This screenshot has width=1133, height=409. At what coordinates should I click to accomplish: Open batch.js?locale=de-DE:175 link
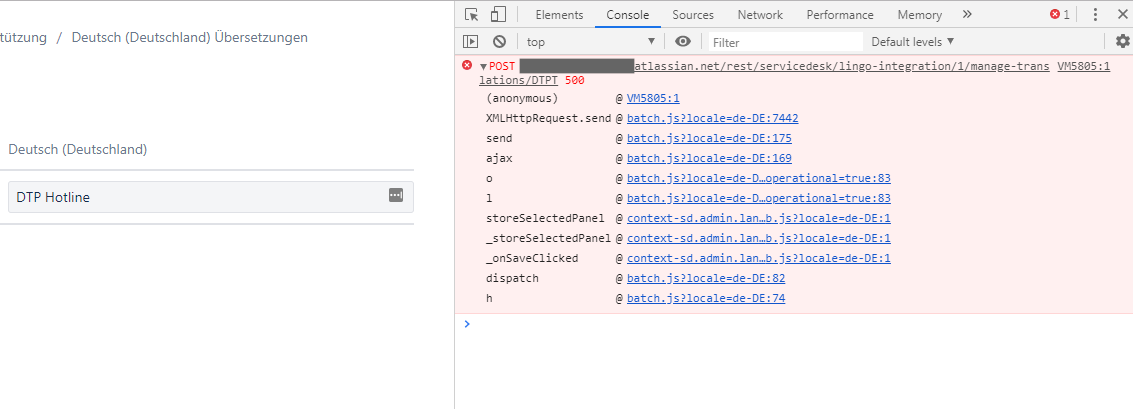pos(709,138)
